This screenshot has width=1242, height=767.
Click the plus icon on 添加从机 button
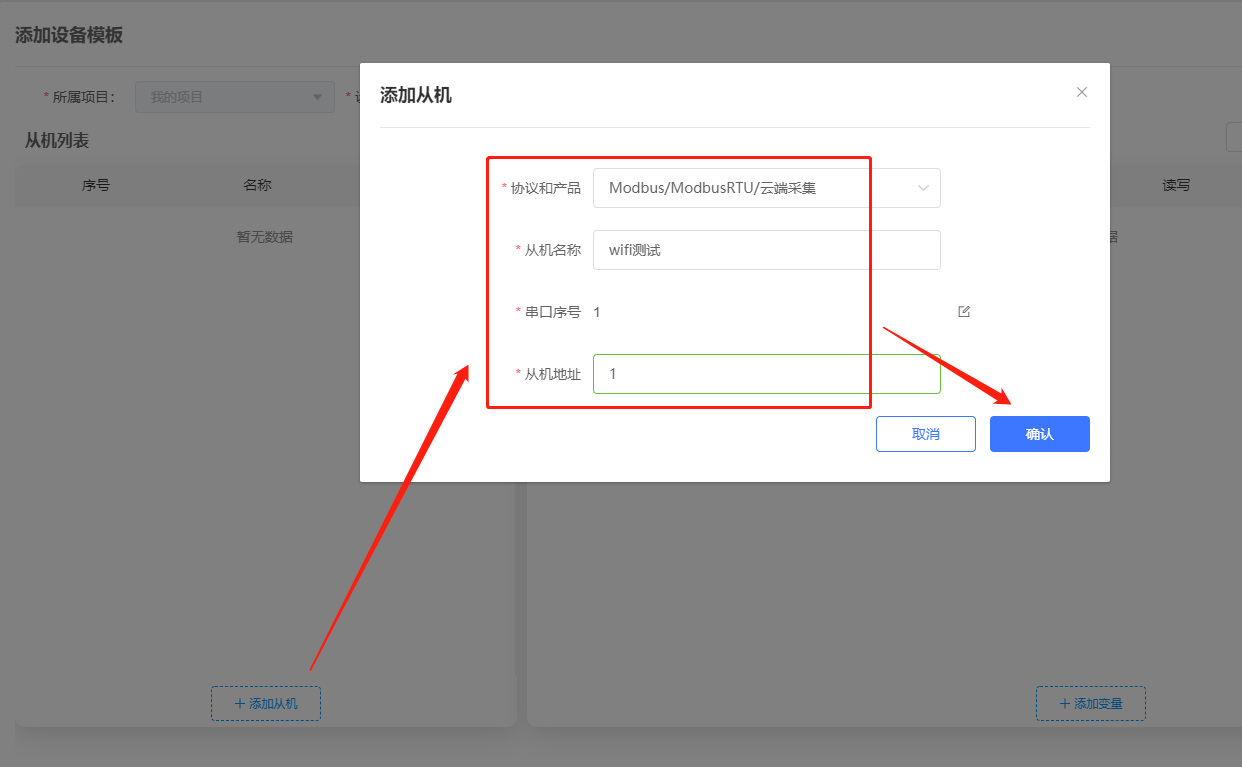240,704
